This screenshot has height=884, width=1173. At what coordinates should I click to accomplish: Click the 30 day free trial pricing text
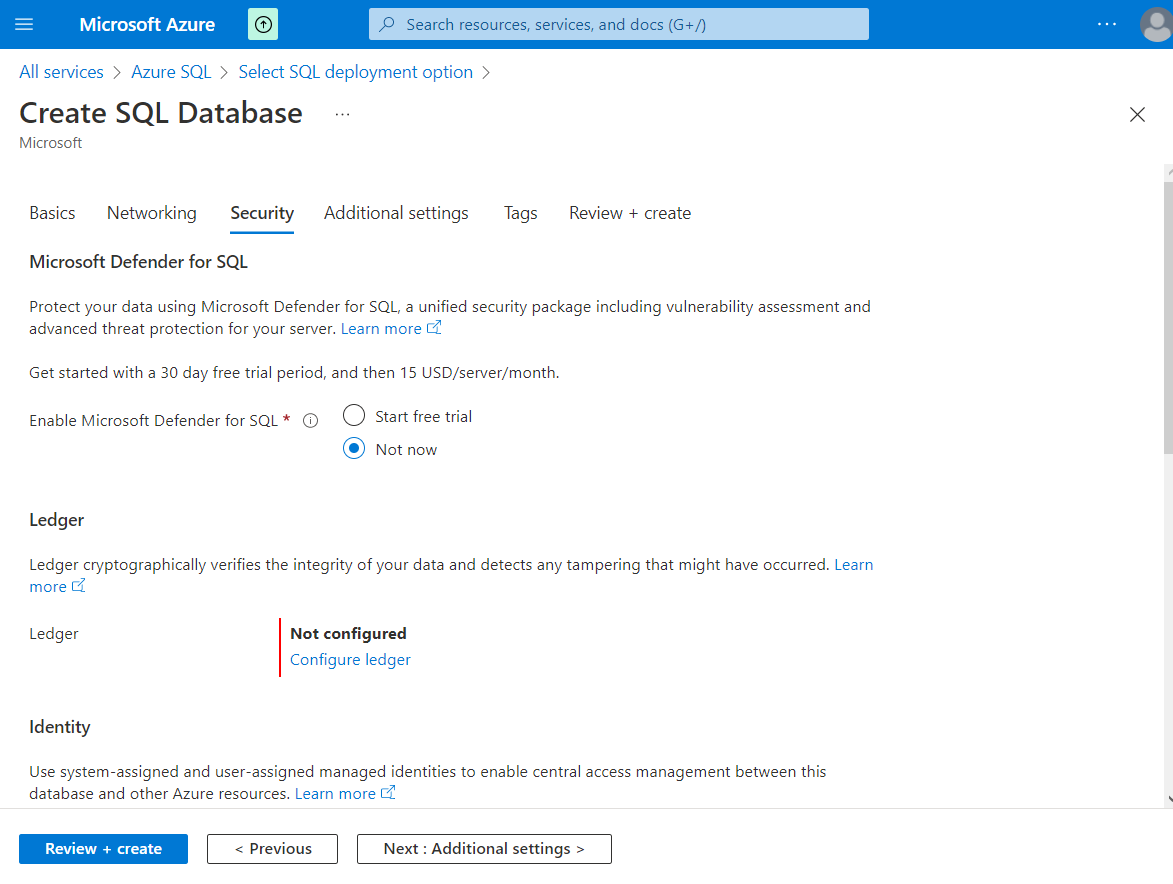(294, 372)
